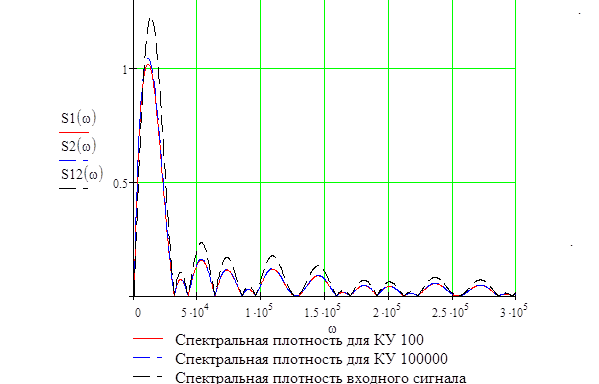Click the 2·10^5 x-axis tick label
Image resolution: width=599 pixels, height=384 pixels.
pos(387,311)
